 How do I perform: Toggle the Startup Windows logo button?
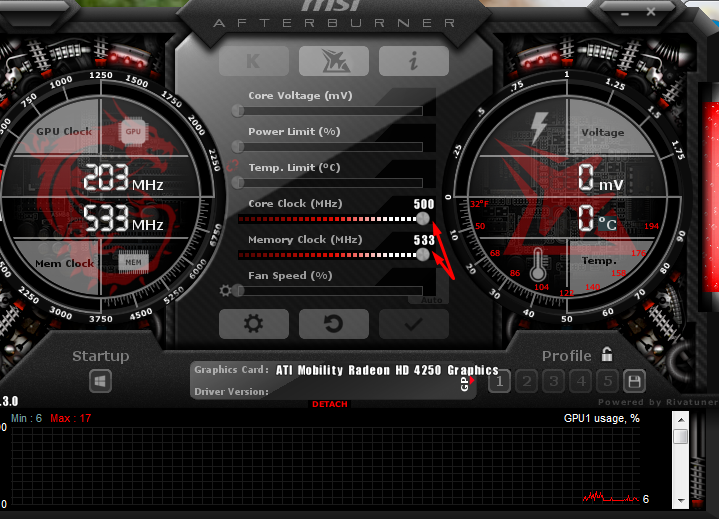(100, 381)
